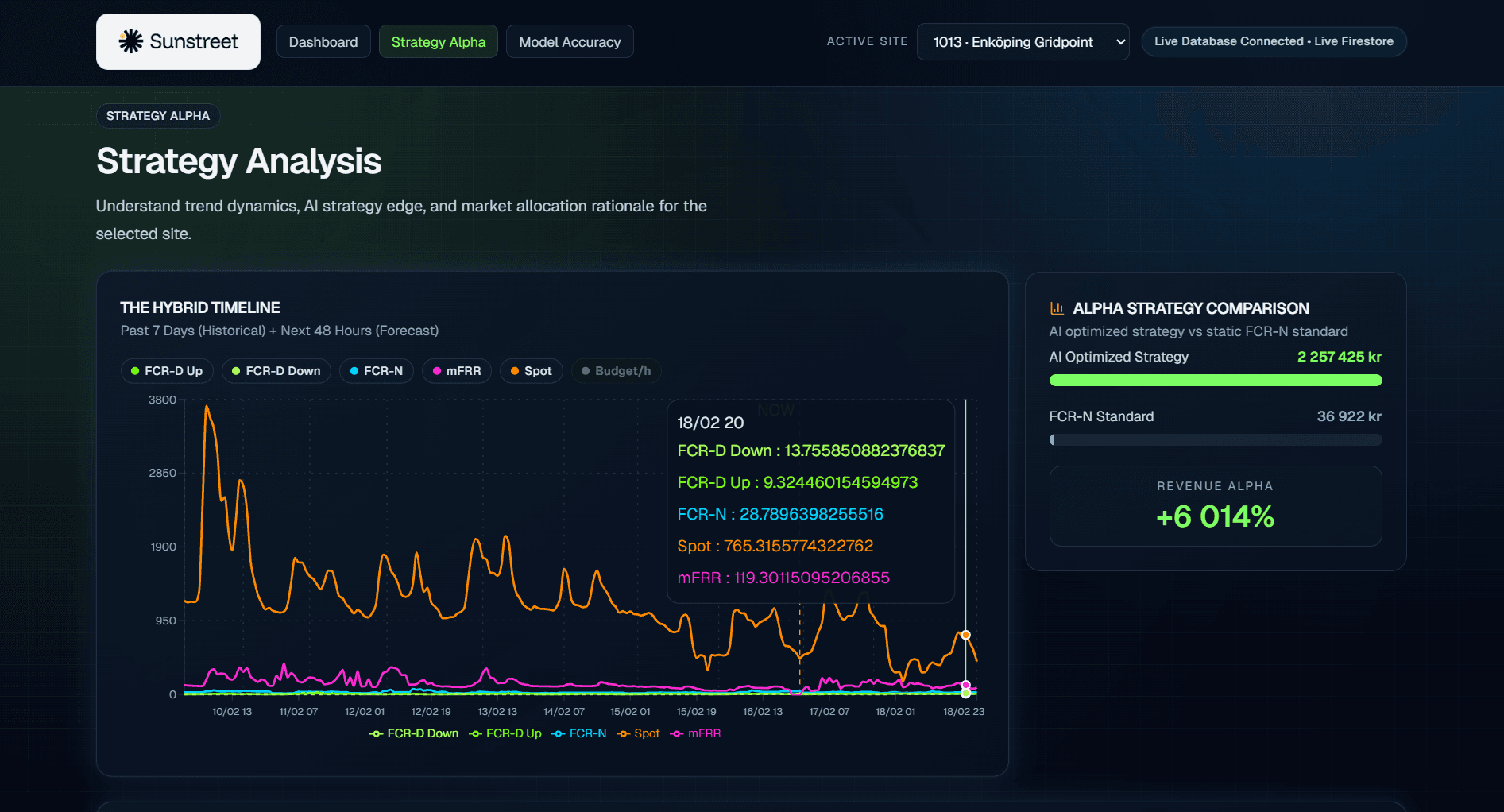The image size is (1504, 812).
Task: Select the mFRR marker in the bottom legend
Action: [676, 733]
